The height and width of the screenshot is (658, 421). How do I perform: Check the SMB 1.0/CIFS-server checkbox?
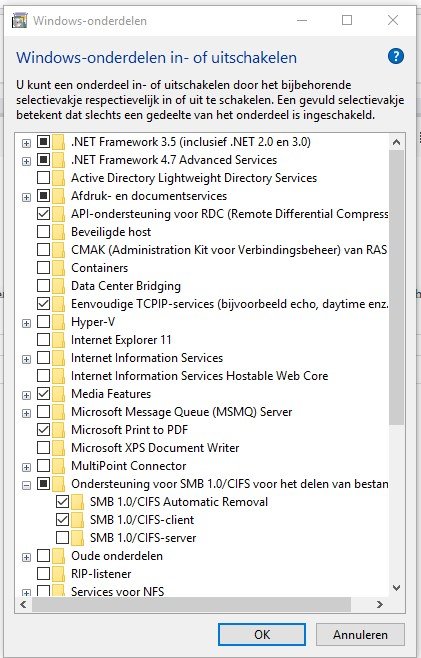[63, 538]
